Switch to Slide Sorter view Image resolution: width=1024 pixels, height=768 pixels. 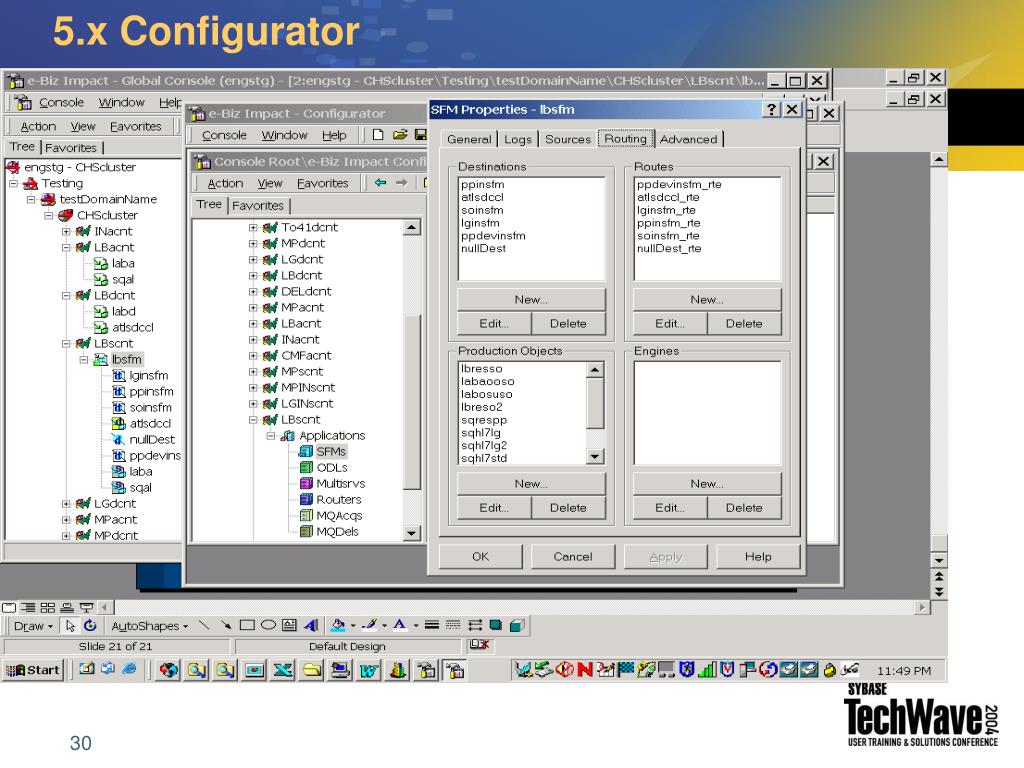click(48, 607)
